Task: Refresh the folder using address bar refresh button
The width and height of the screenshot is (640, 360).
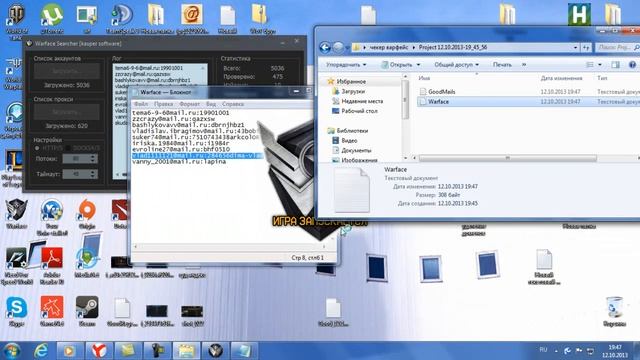Action: tap(586, 48)
